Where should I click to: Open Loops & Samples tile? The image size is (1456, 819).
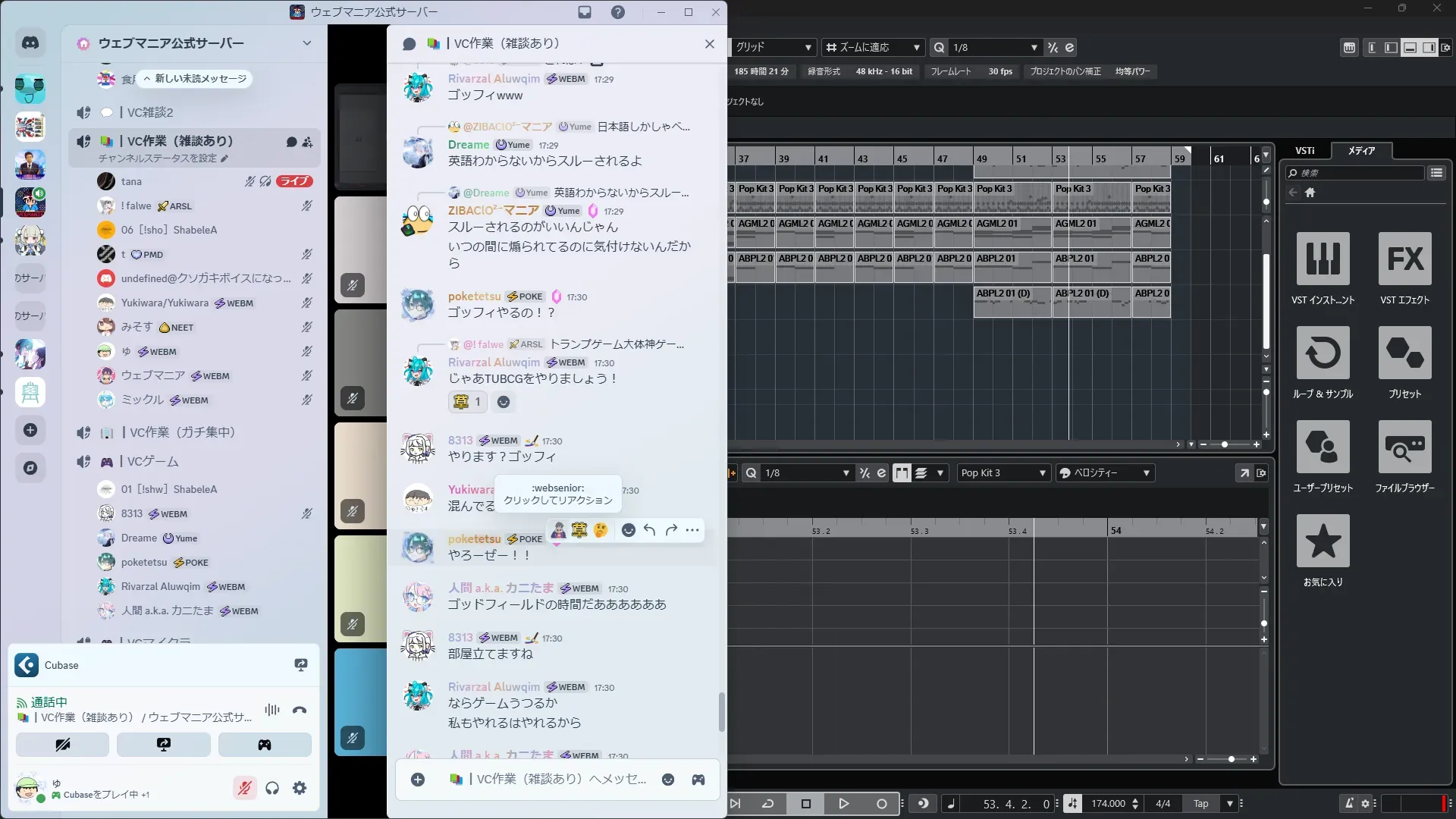1323,353
